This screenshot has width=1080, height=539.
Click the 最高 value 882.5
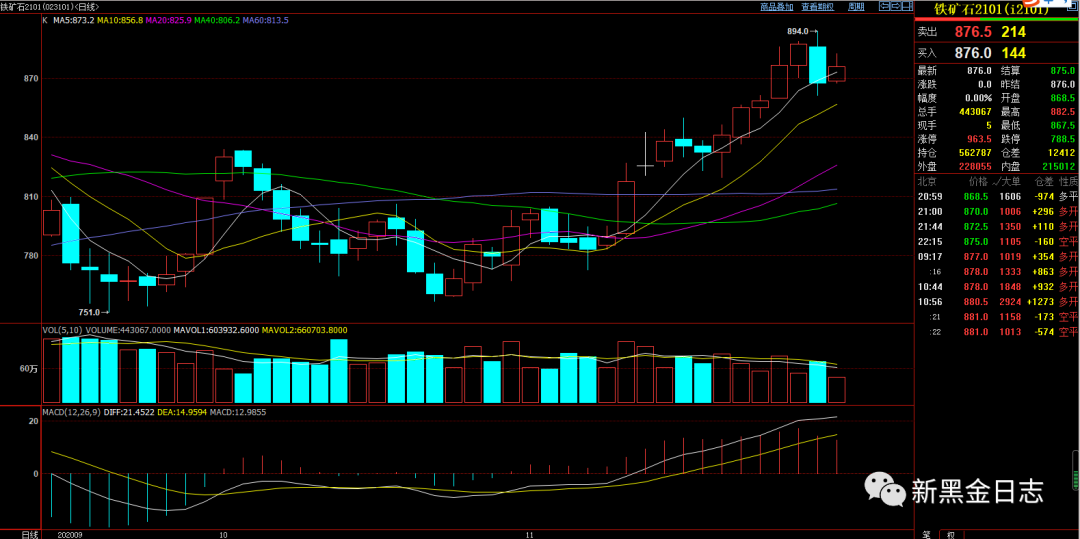1062,112
